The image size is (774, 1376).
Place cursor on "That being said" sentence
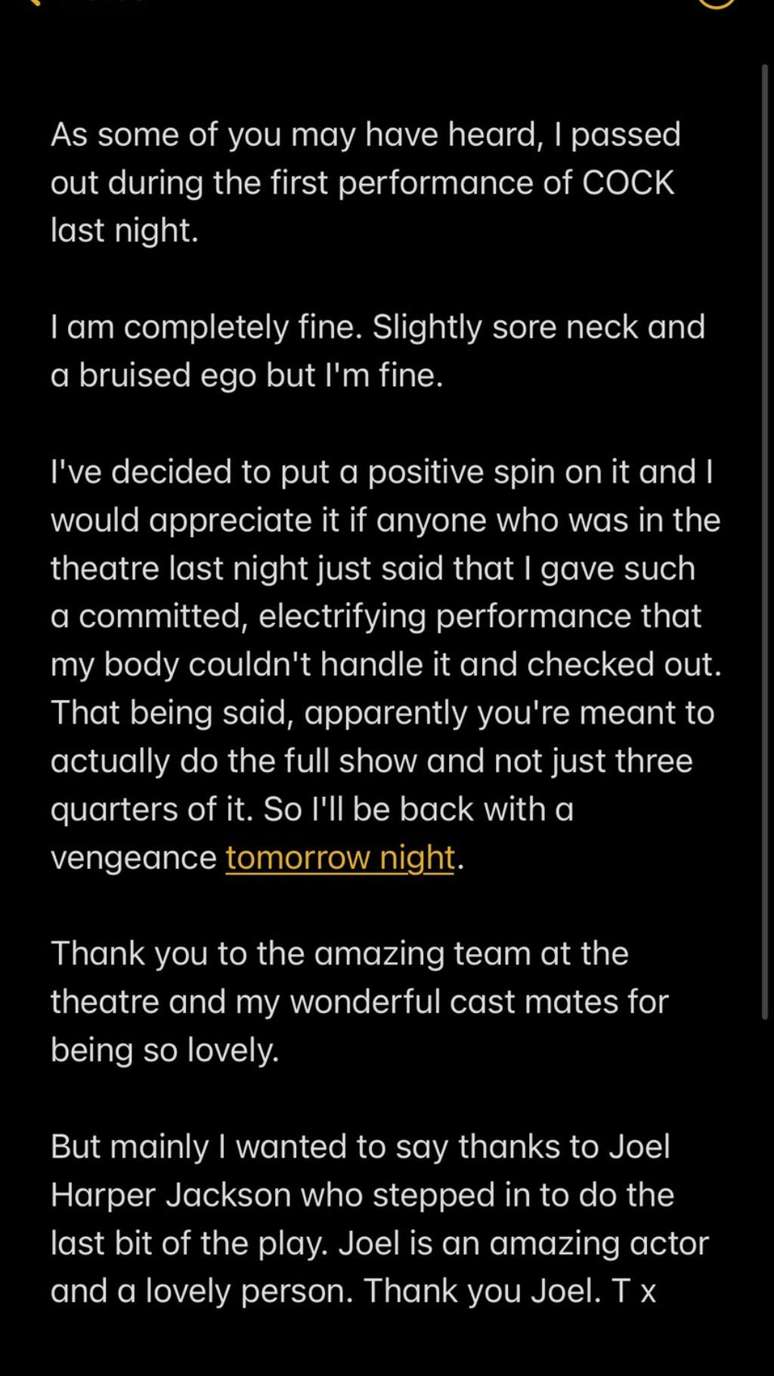(170, 713)
